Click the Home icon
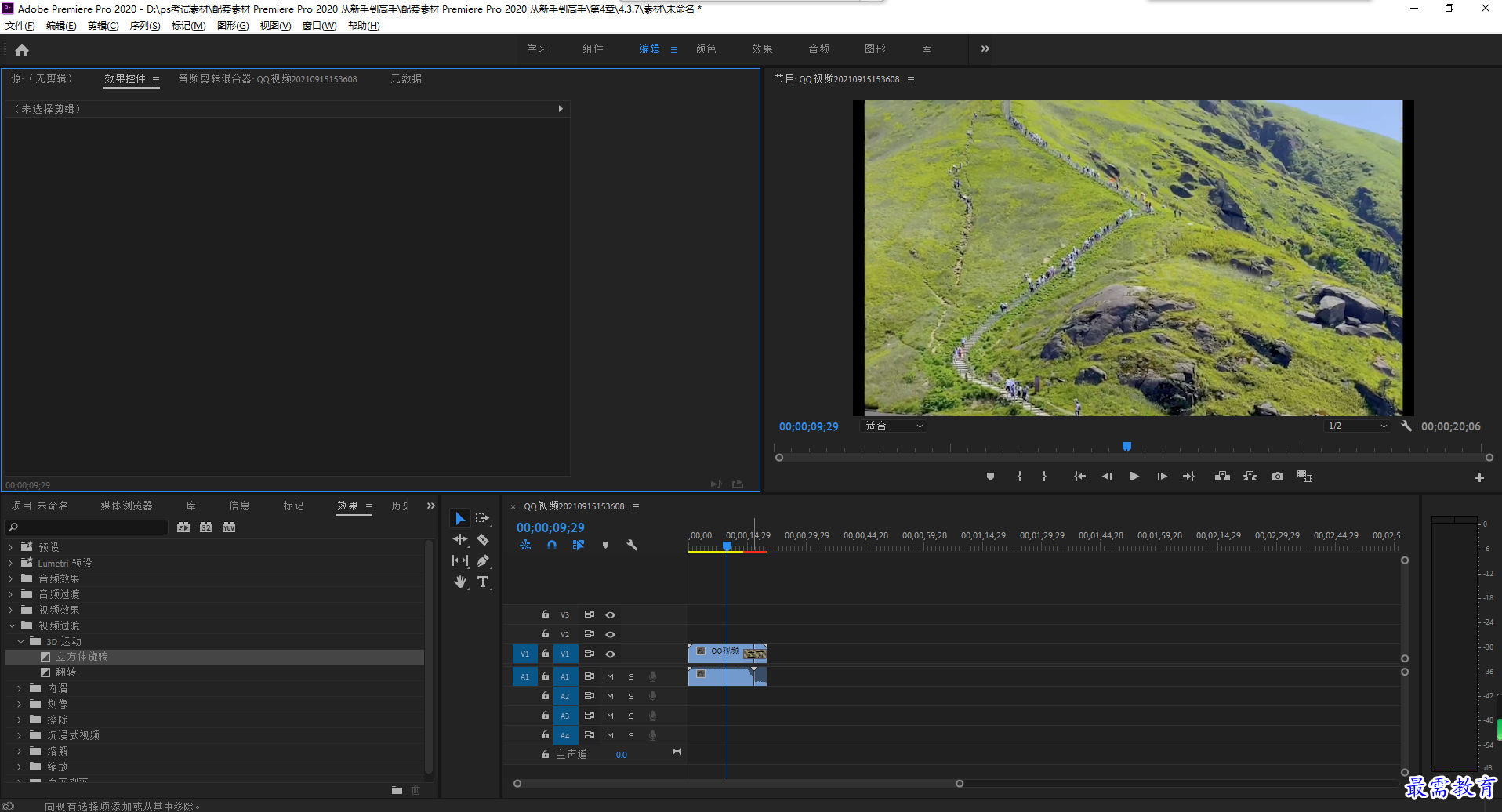This screenshot has width=1502, height=812. point(22,49)
